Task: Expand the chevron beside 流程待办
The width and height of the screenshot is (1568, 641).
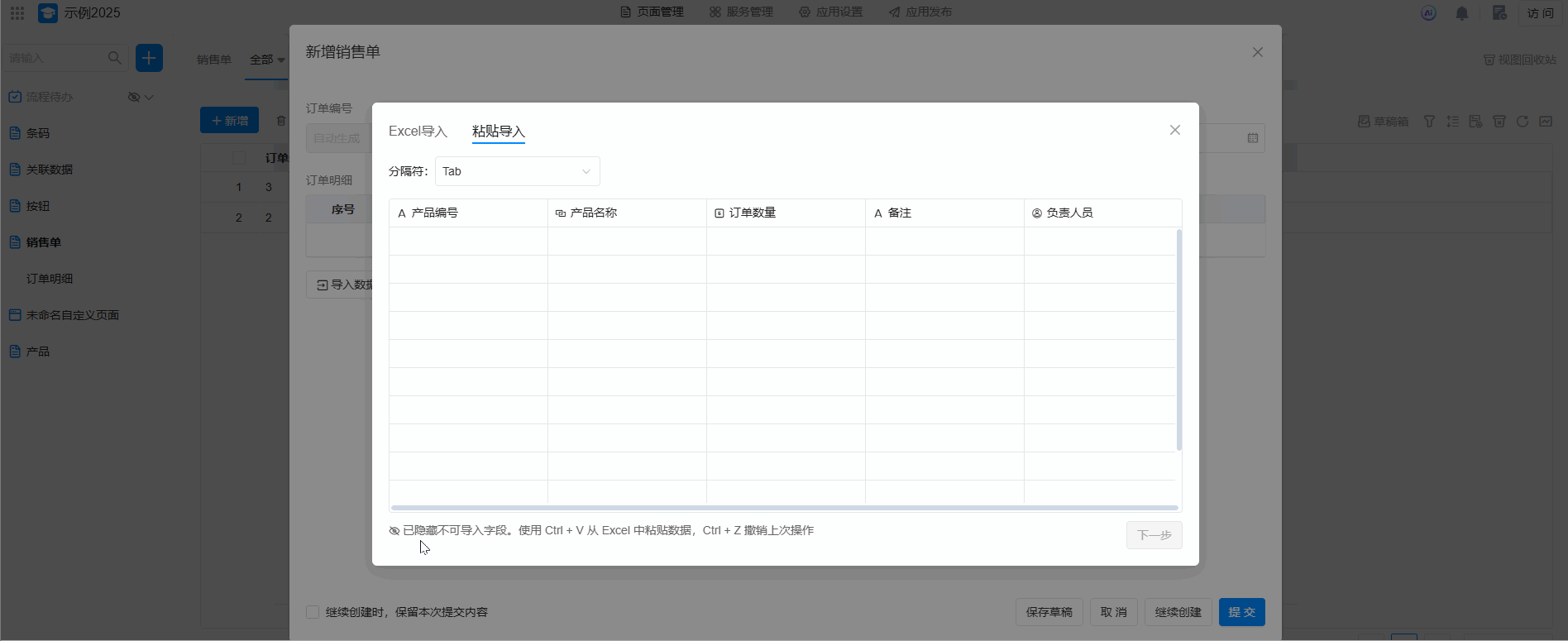Action: point(150,98)
